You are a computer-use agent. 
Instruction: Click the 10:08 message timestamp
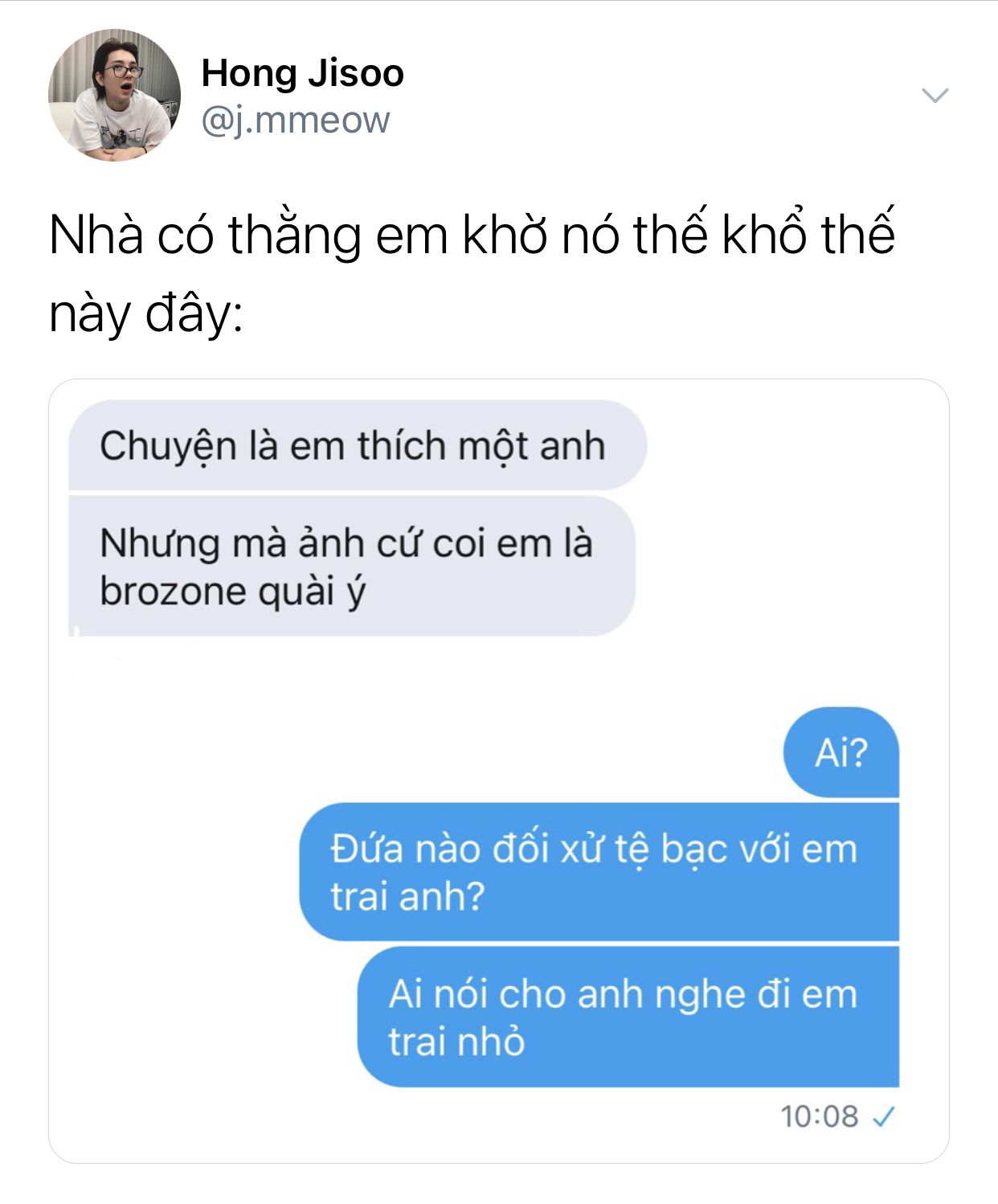[x=819, y=1116]
